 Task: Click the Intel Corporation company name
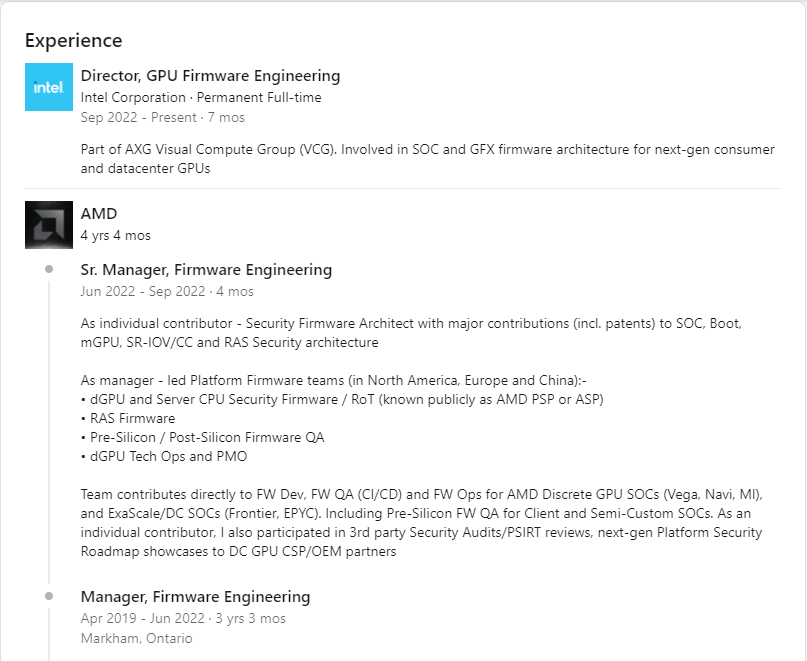[x=133, y=97]
